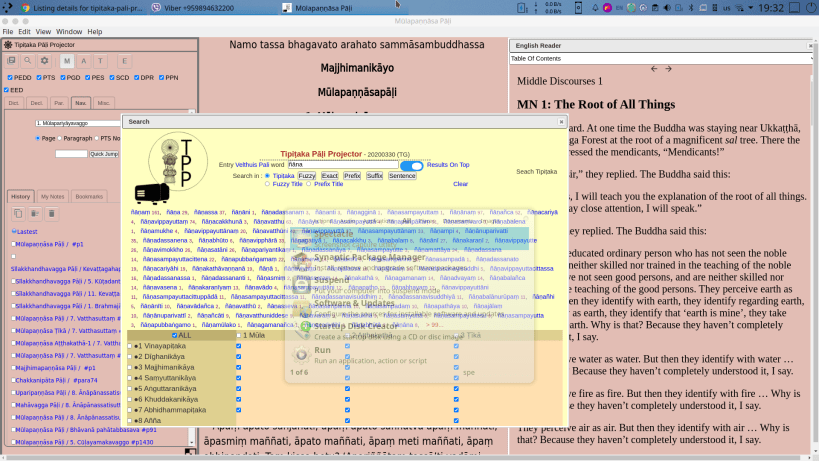Viewport: 819px width, 461px height.
Task: Open the settings gear in Projector toolbar
Action: 44,61
